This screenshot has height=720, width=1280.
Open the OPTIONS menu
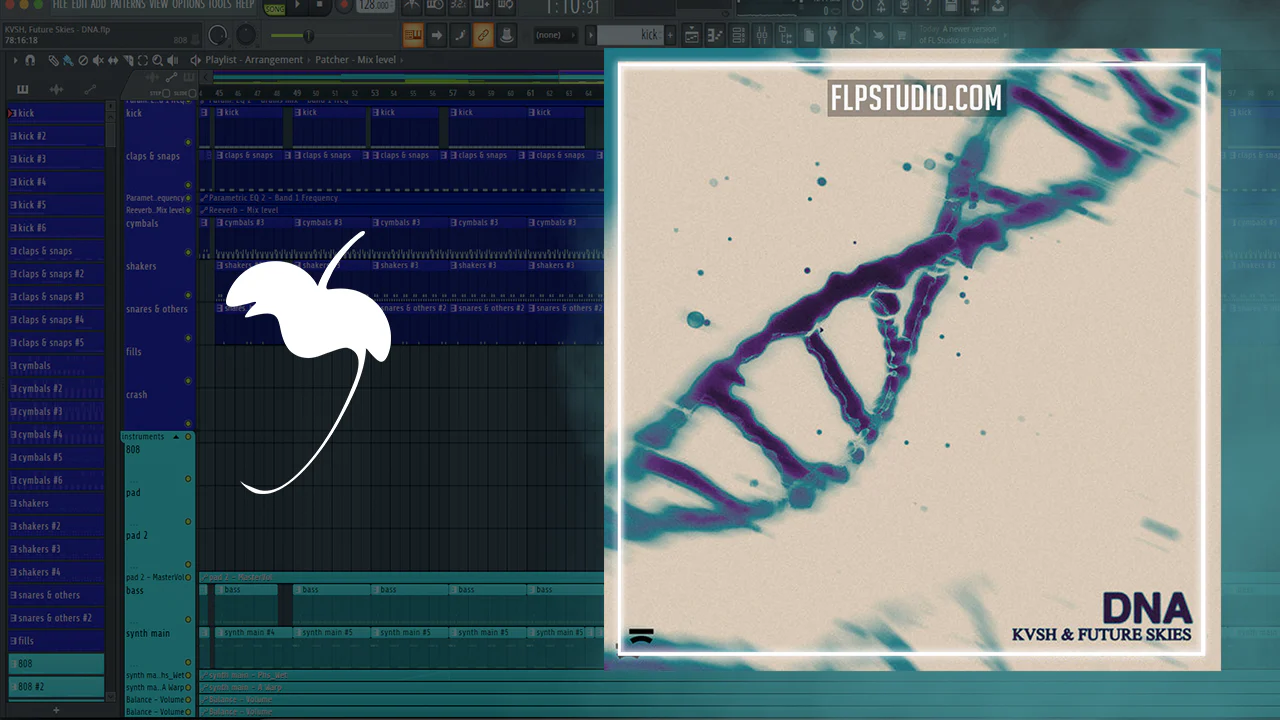coord(188,4)
